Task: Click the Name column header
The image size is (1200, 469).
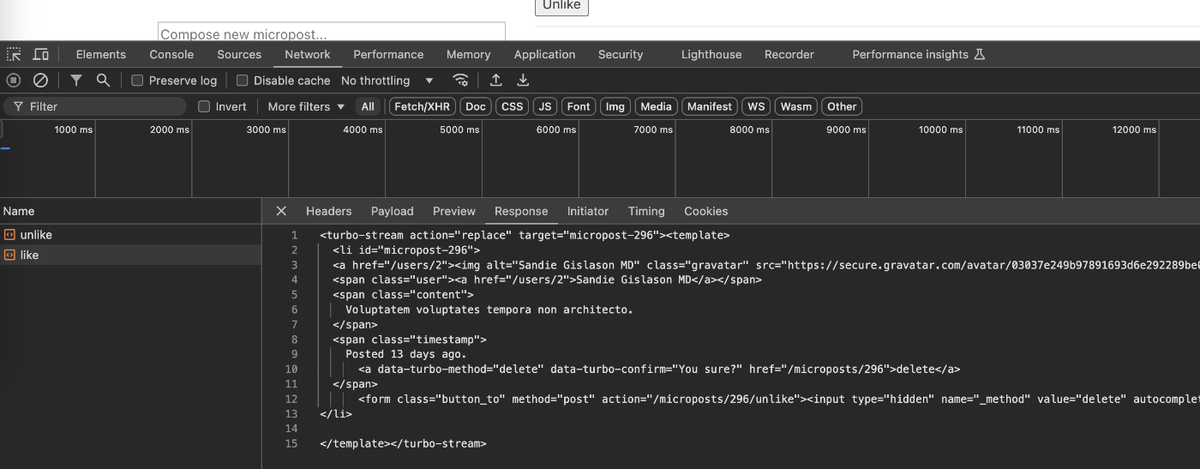Action: pyautogui.click(x=130, y=211)
